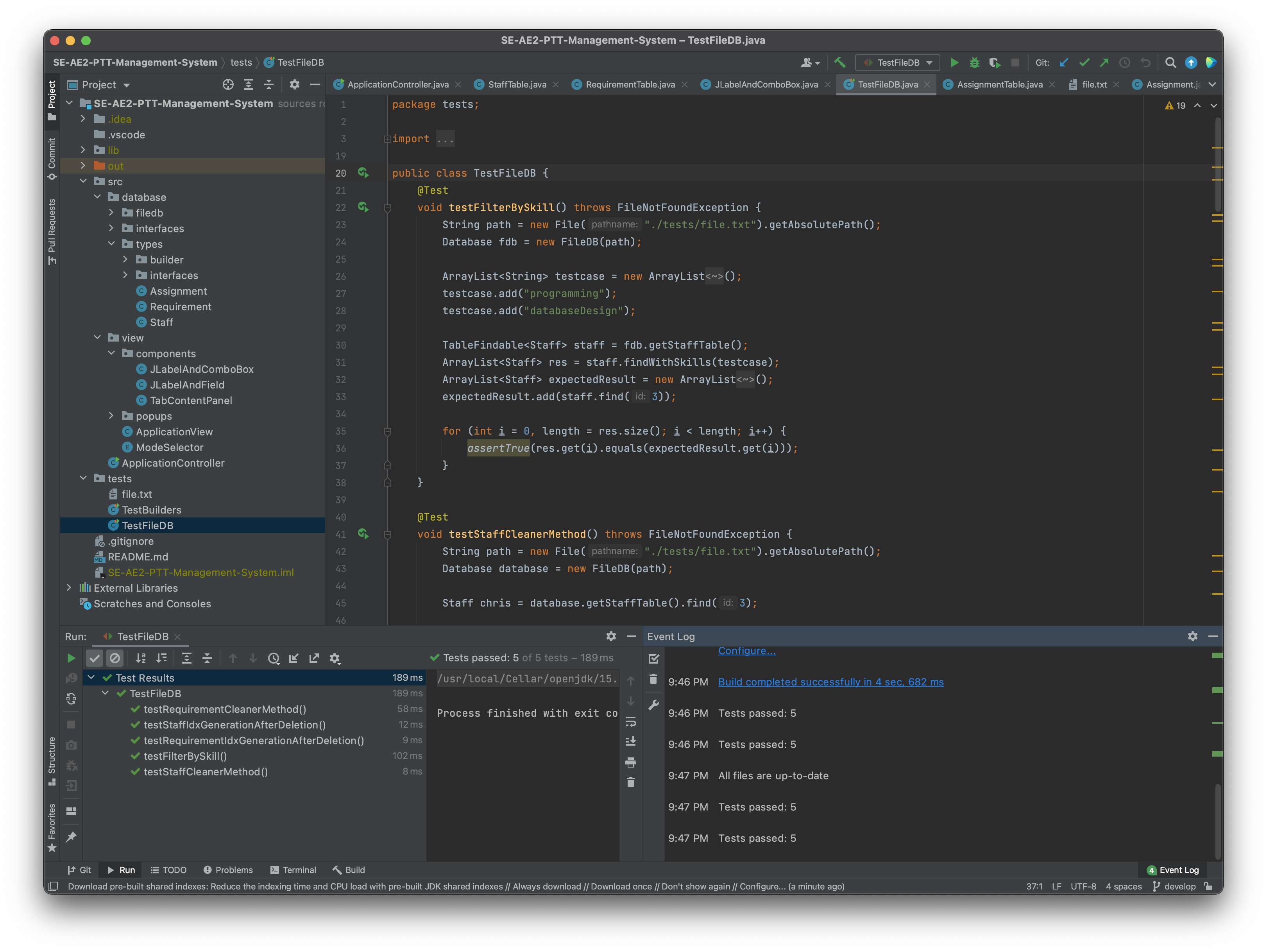1267x952 pixels.
Task: Build project using hammer icon
Action: [840, 63]
